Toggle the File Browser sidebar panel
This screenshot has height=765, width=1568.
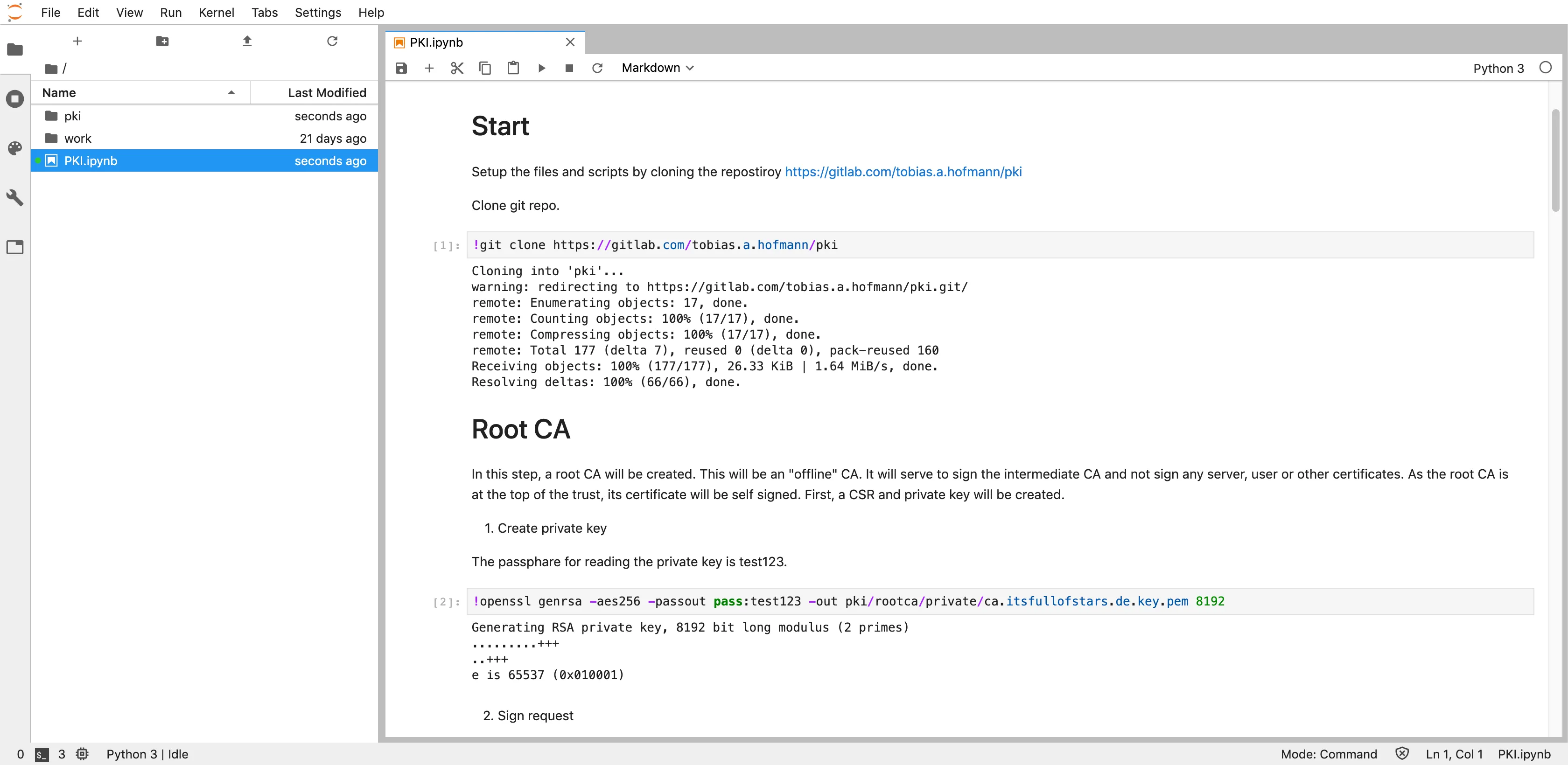[14, 49]
